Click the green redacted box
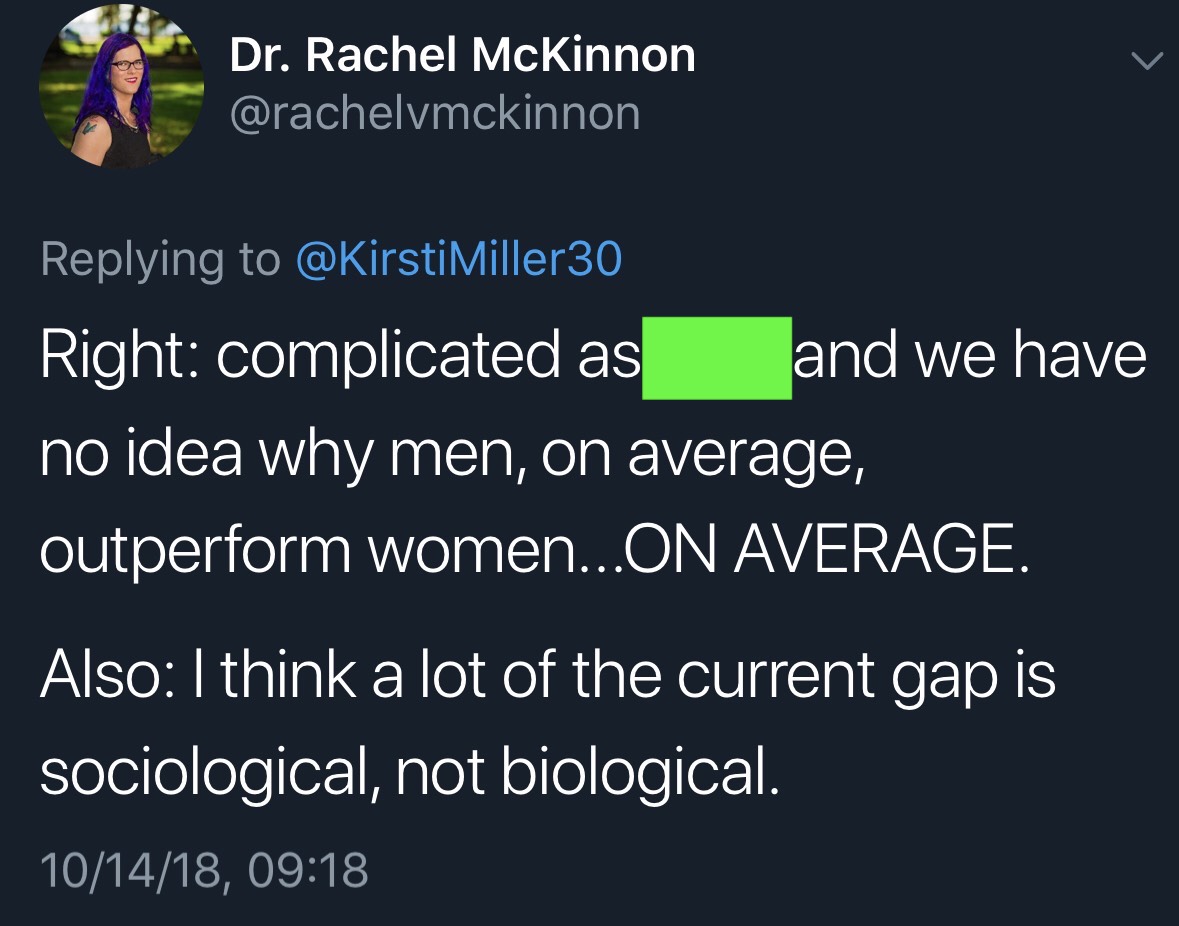The width and height of the screenshot is (1179, 926). pyautogui.click(x=717, y=358)
